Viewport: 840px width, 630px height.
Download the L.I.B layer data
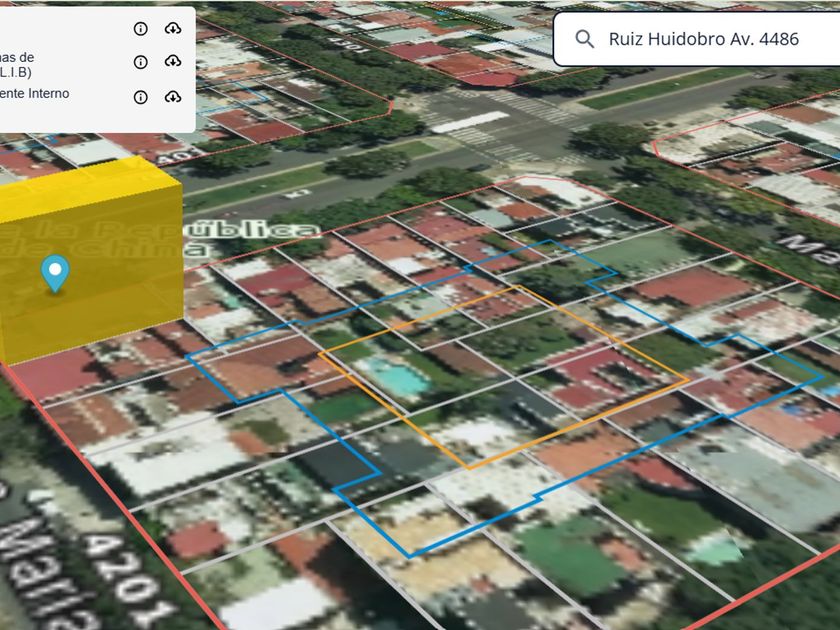[172, 61]
